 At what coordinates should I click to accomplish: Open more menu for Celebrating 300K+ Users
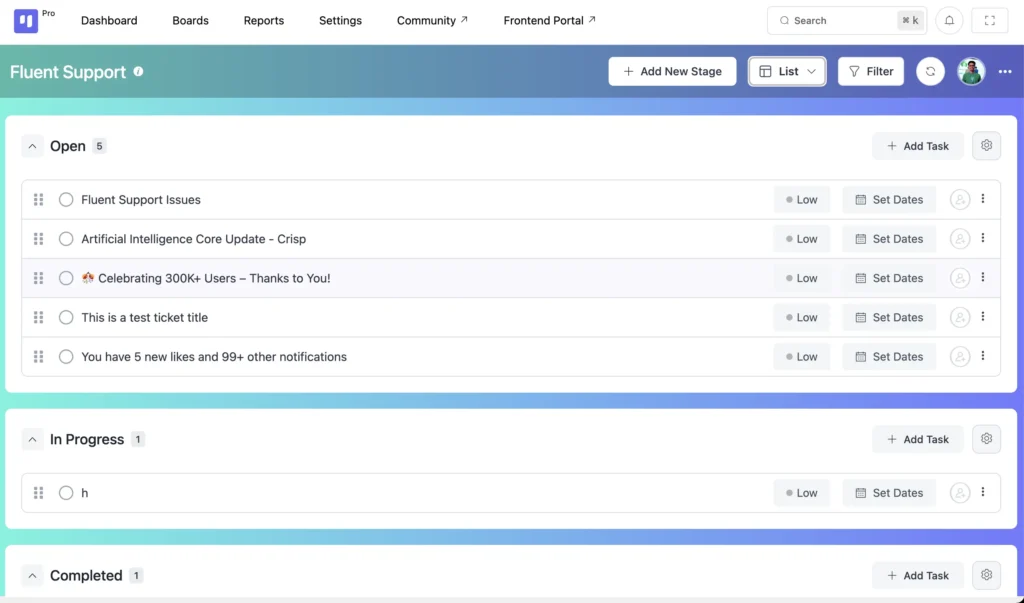(983, 277)
